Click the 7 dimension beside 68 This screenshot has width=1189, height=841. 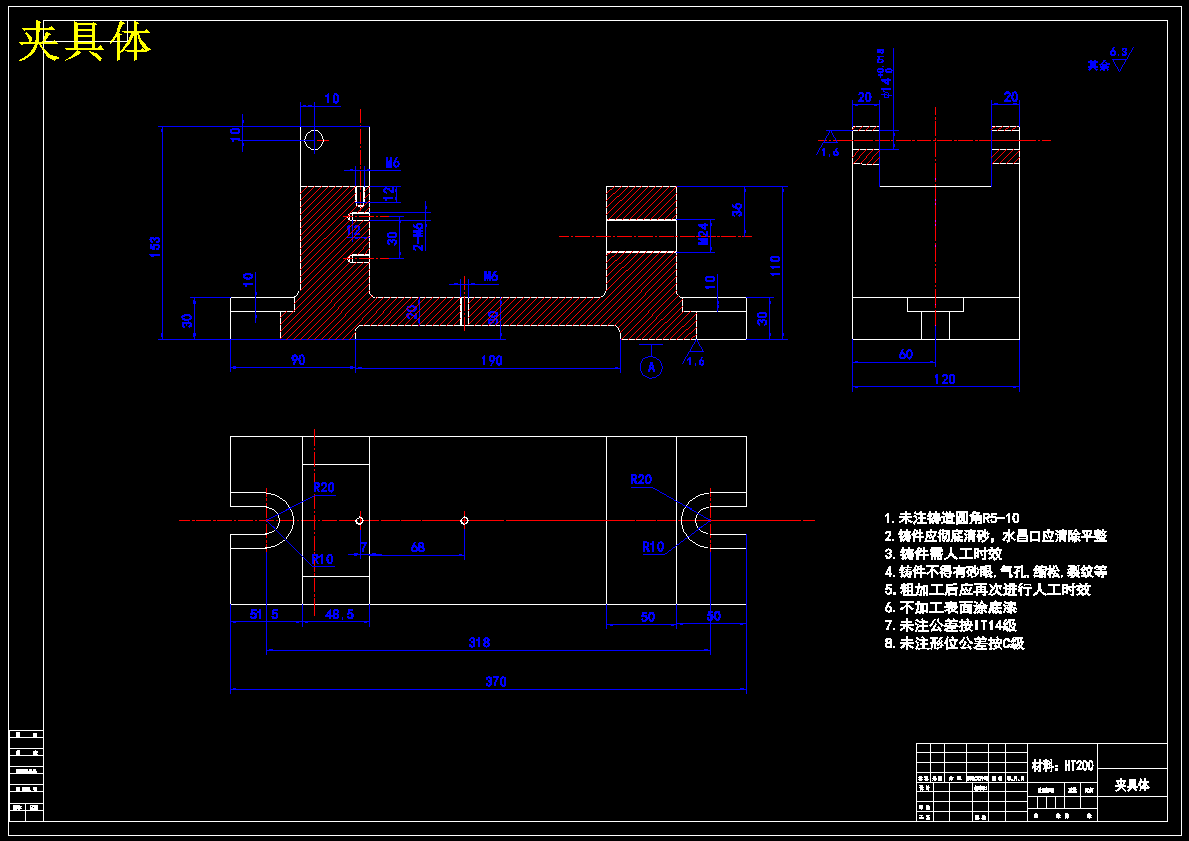pos(363,547)
